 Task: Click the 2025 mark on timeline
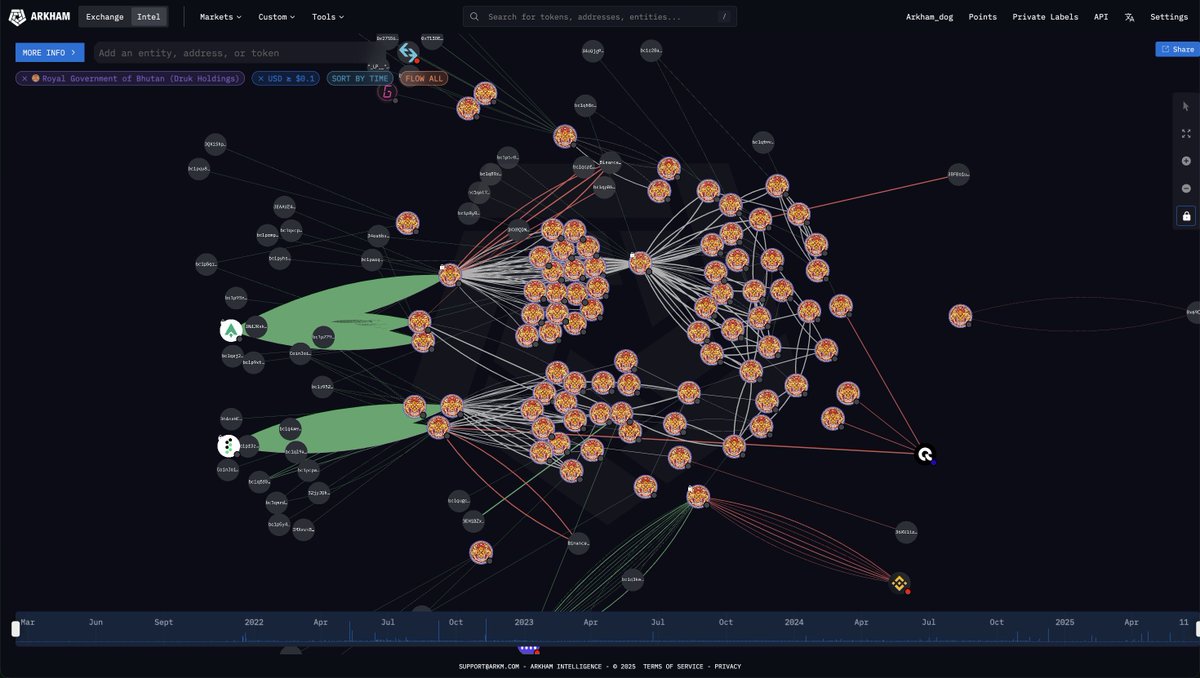[1065, 622]
